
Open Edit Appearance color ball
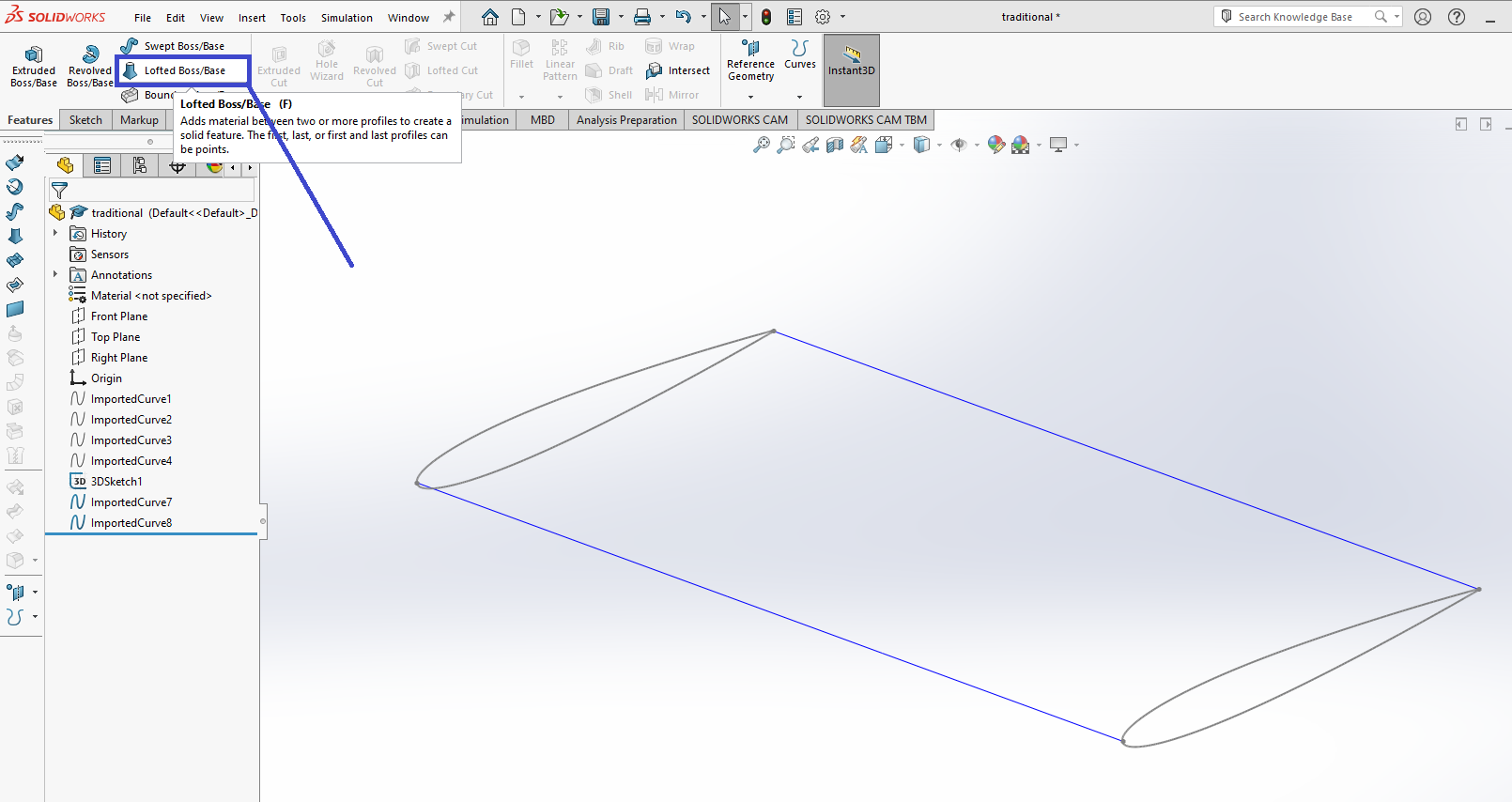click(996, 145)
